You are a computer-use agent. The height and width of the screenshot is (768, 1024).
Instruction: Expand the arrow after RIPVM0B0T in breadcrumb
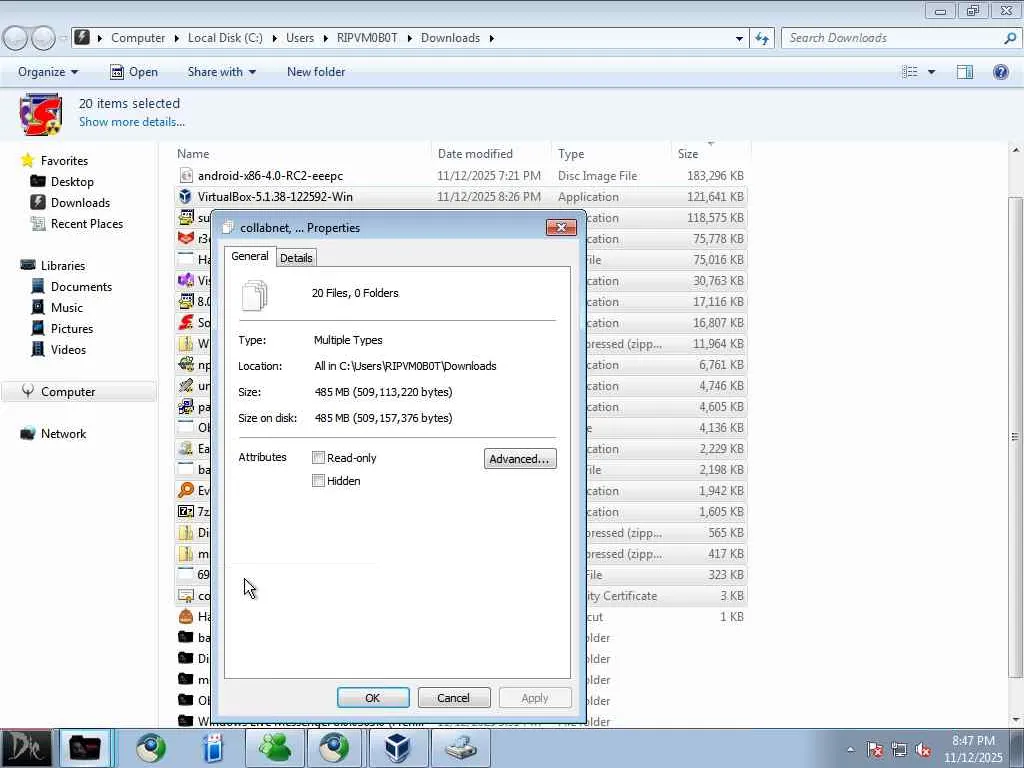pyautogui.click(x=409, y=39)
